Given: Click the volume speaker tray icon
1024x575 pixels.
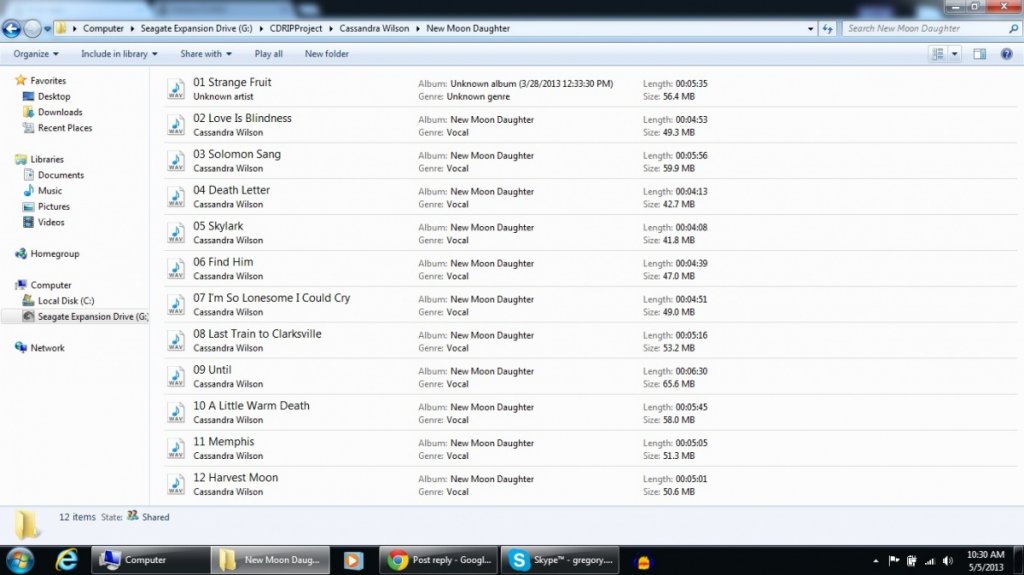Looking at the screenshot, I should [x=946, y=561].
